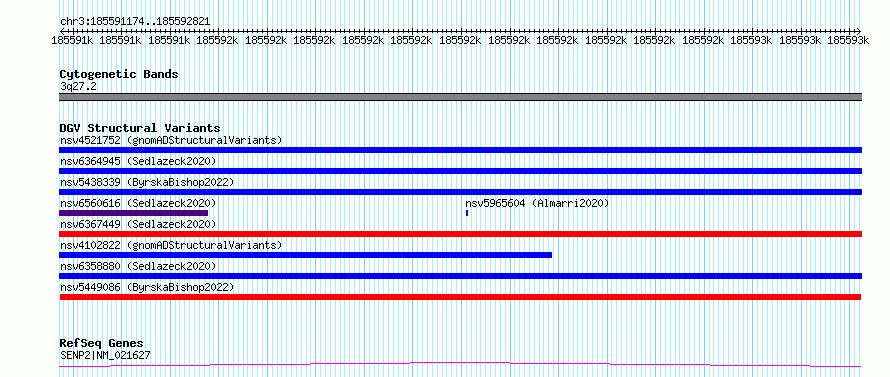Click the SENP2|NM_021627 gene label
Screen dimensions: 890x377
point(105,355)
